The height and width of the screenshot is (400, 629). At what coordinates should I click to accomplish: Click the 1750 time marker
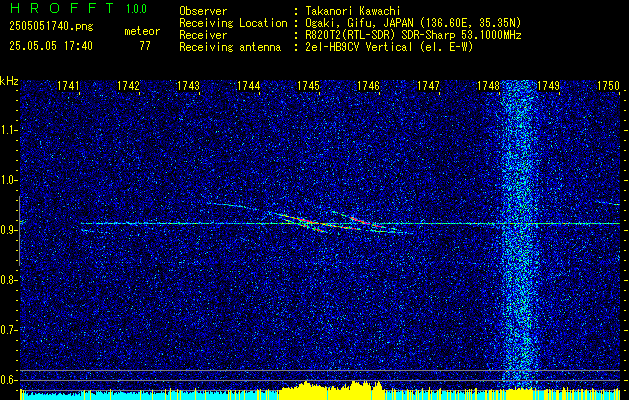coord(609,85)
